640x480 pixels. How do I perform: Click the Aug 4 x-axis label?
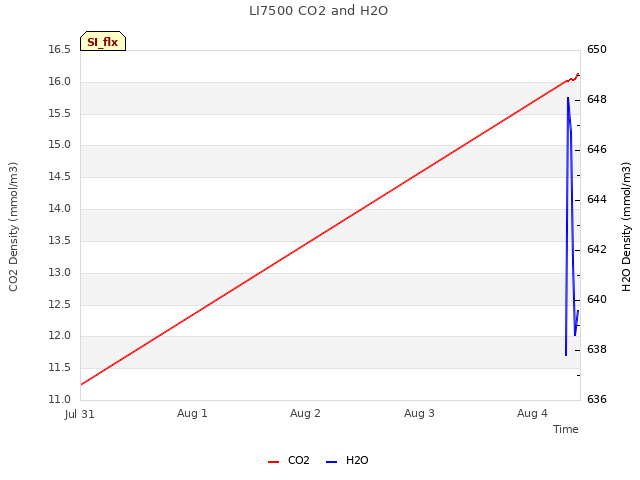pos(532,413)
